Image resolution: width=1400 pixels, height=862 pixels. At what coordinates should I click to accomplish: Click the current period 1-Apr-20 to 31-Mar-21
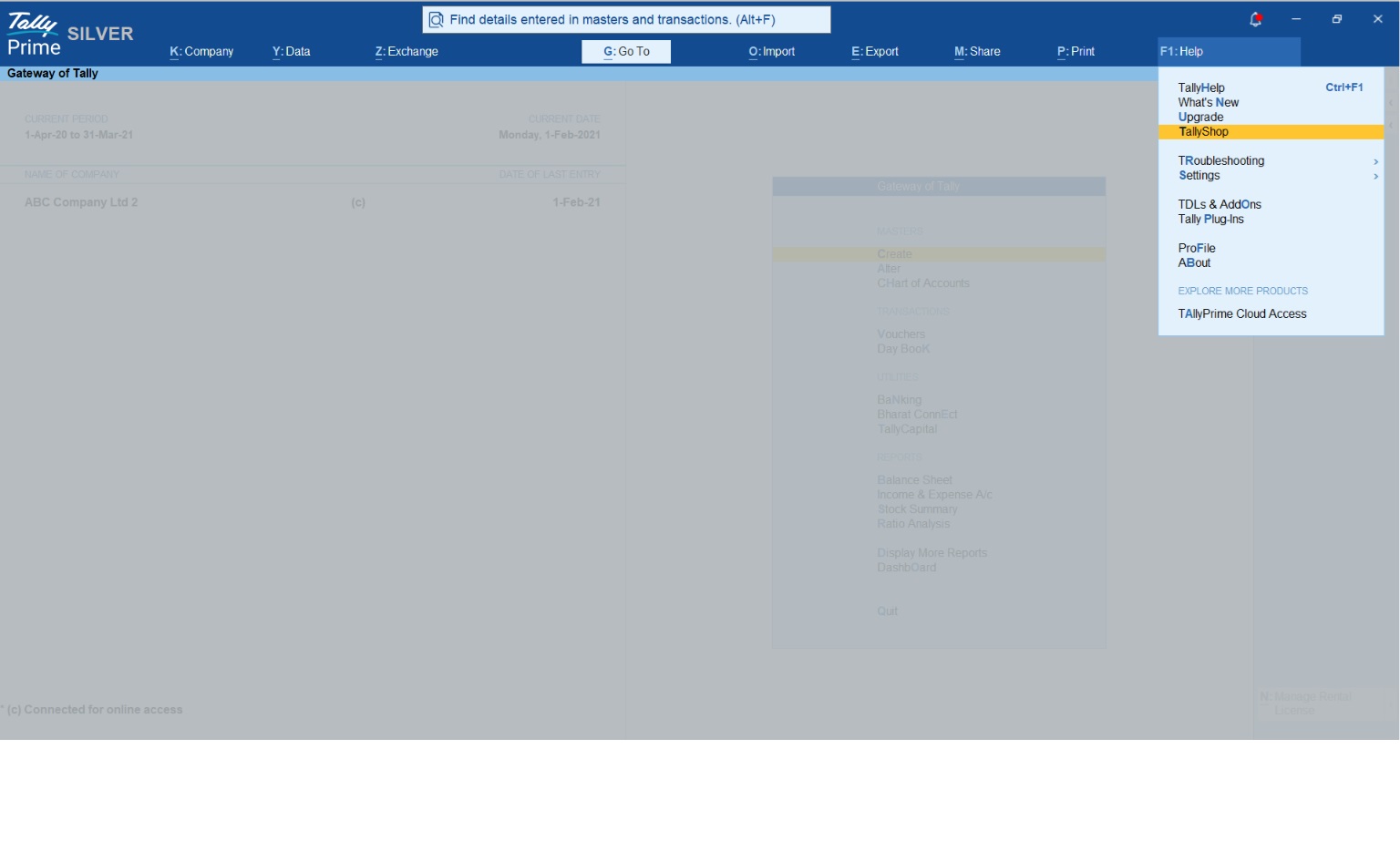[x=78, y=135]
